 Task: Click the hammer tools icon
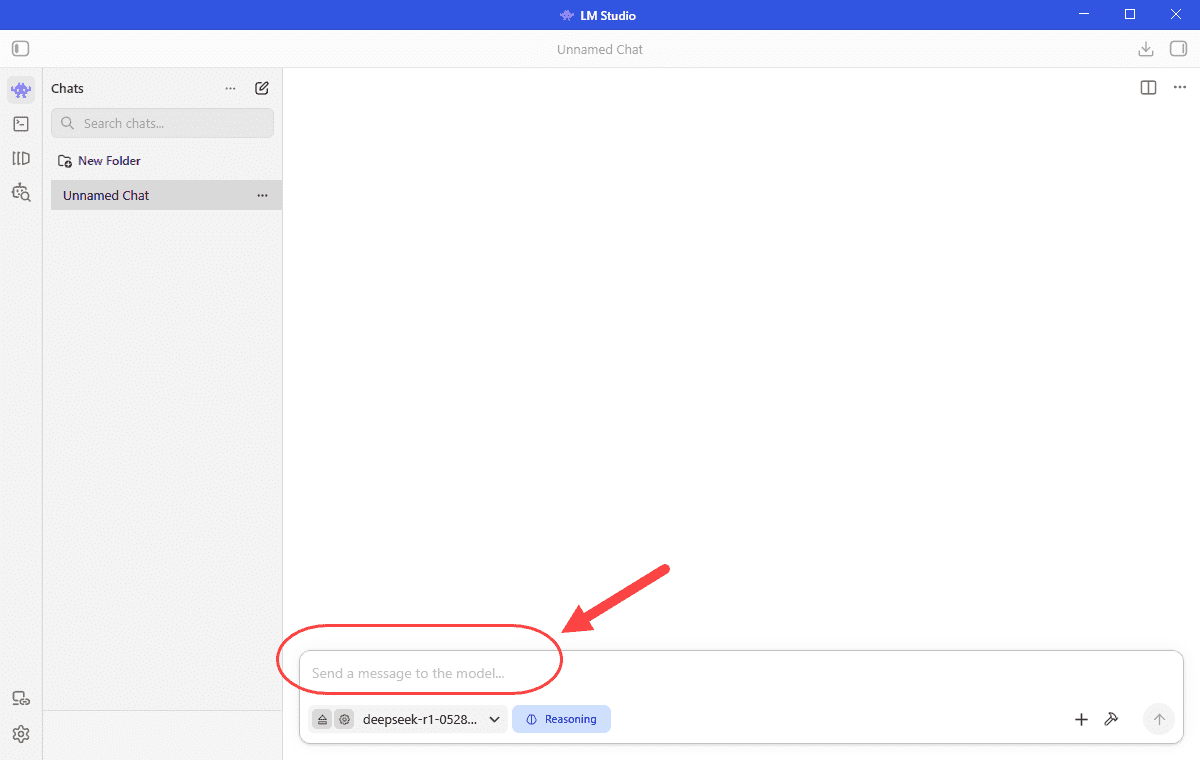click(1110, 719)
